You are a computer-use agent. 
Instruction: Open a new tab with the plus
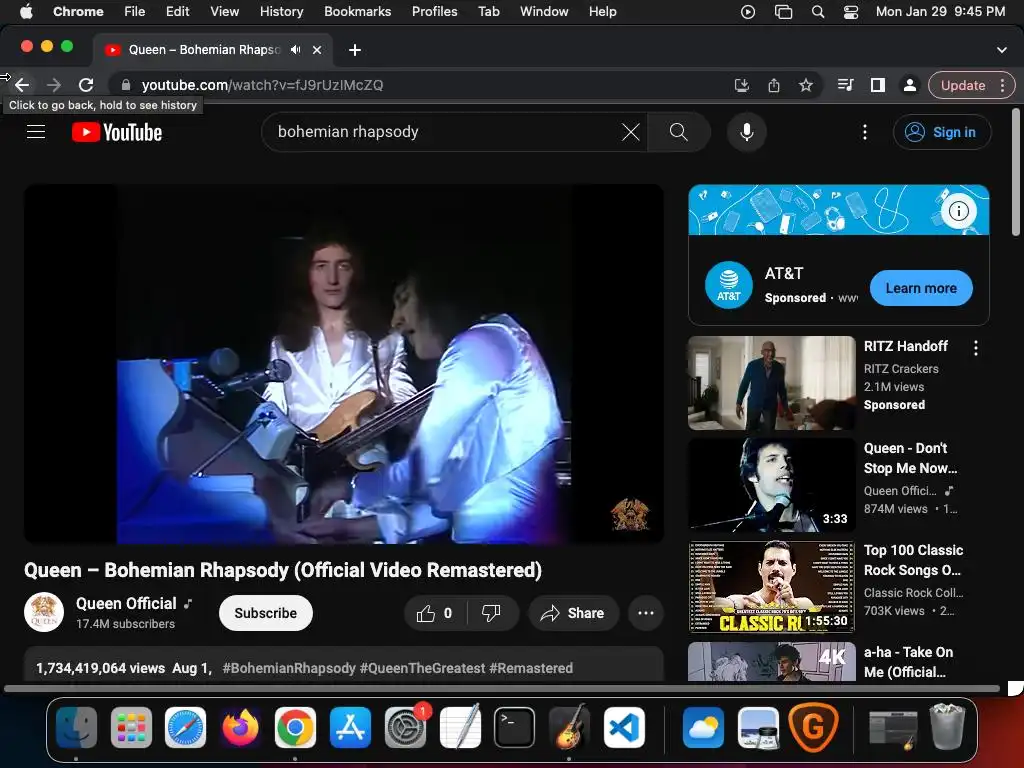tap(355, 50)
